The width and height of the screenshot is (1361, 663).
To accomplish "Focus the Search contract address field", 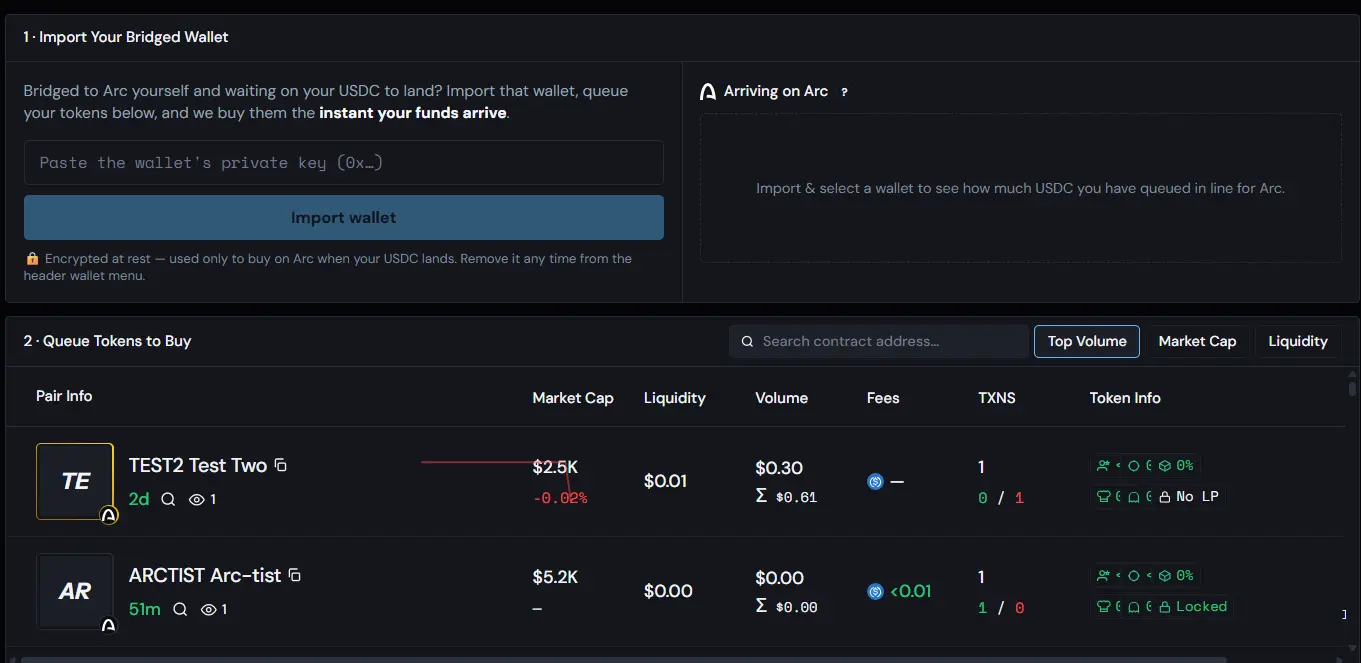I will pos(879,341).
